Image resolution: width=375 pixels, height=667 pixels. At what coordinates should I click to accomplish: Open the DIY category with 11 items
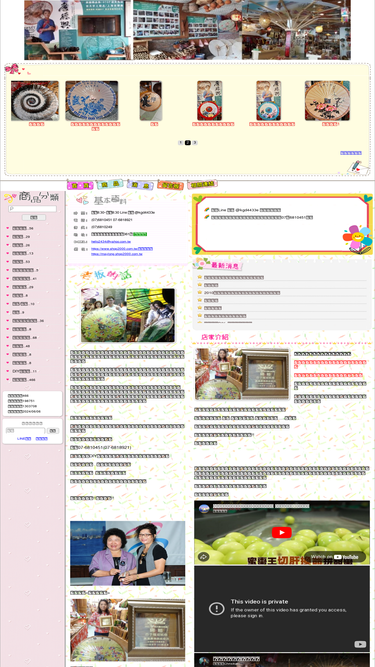point(25,371)
